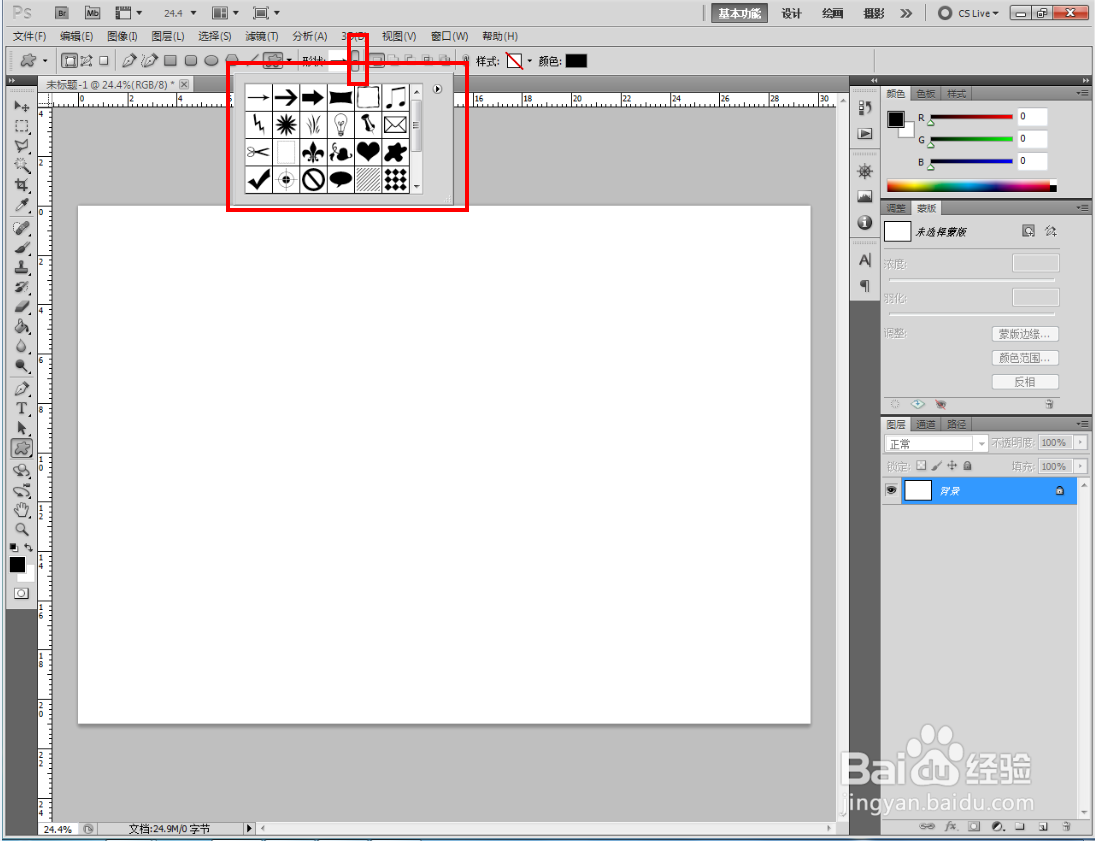The width and height of the screenshot is (1095, 841).
Task: Toggle lock image pixels brush icon
Action: (936, 465)
